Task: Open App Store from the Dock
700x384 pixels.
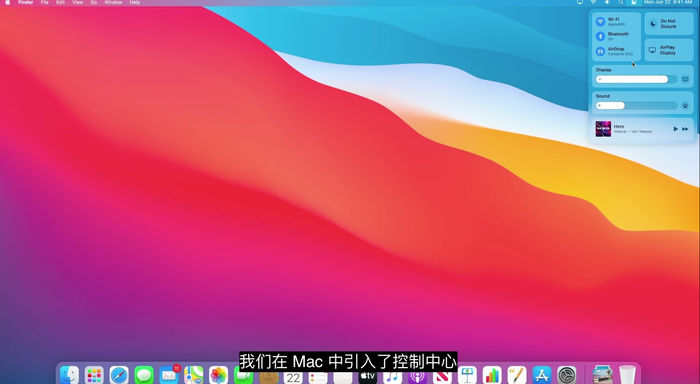Action: pos(542,375)
